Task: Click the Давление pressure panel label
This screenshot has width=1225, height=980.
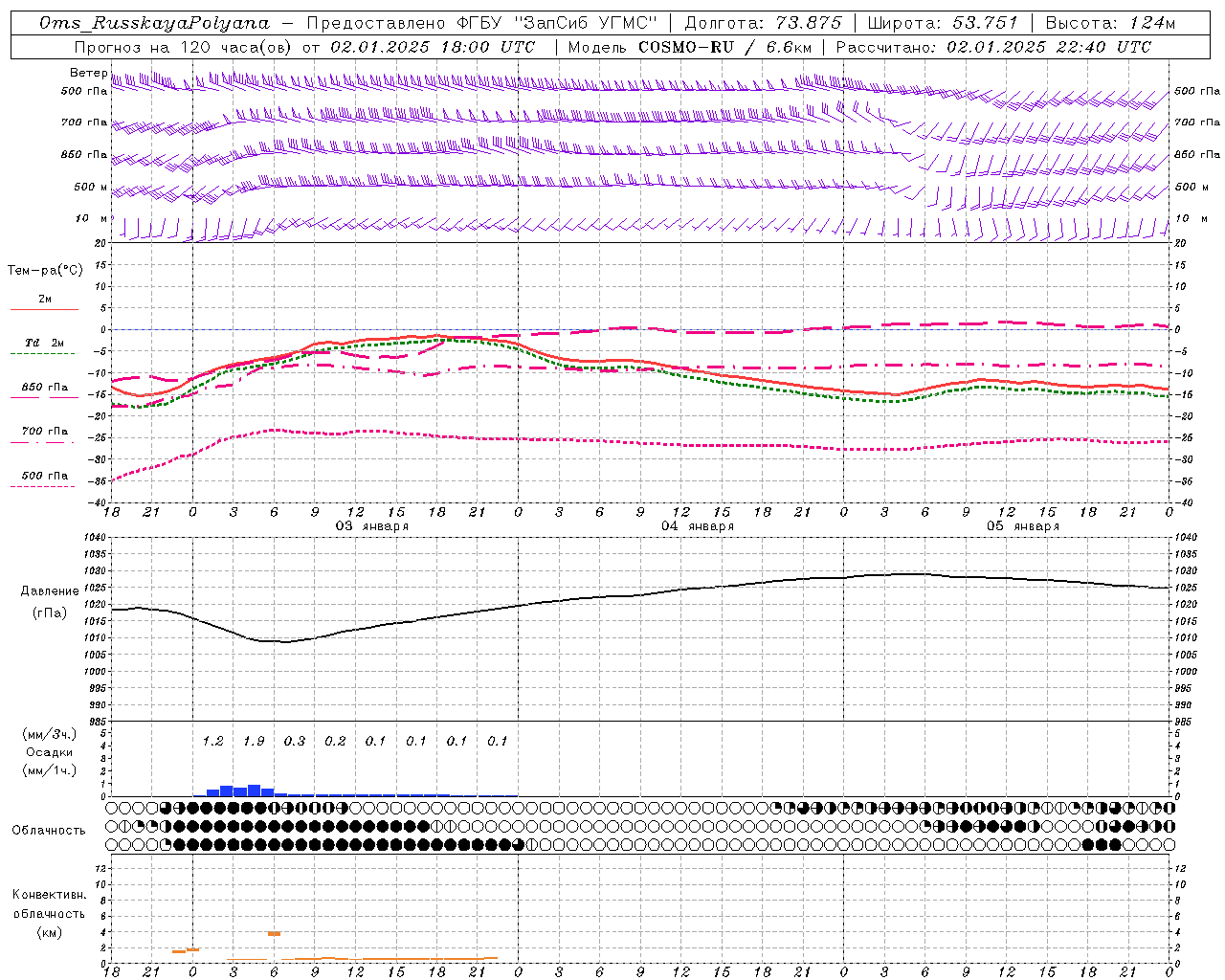Action: click(x=50, y=591)
